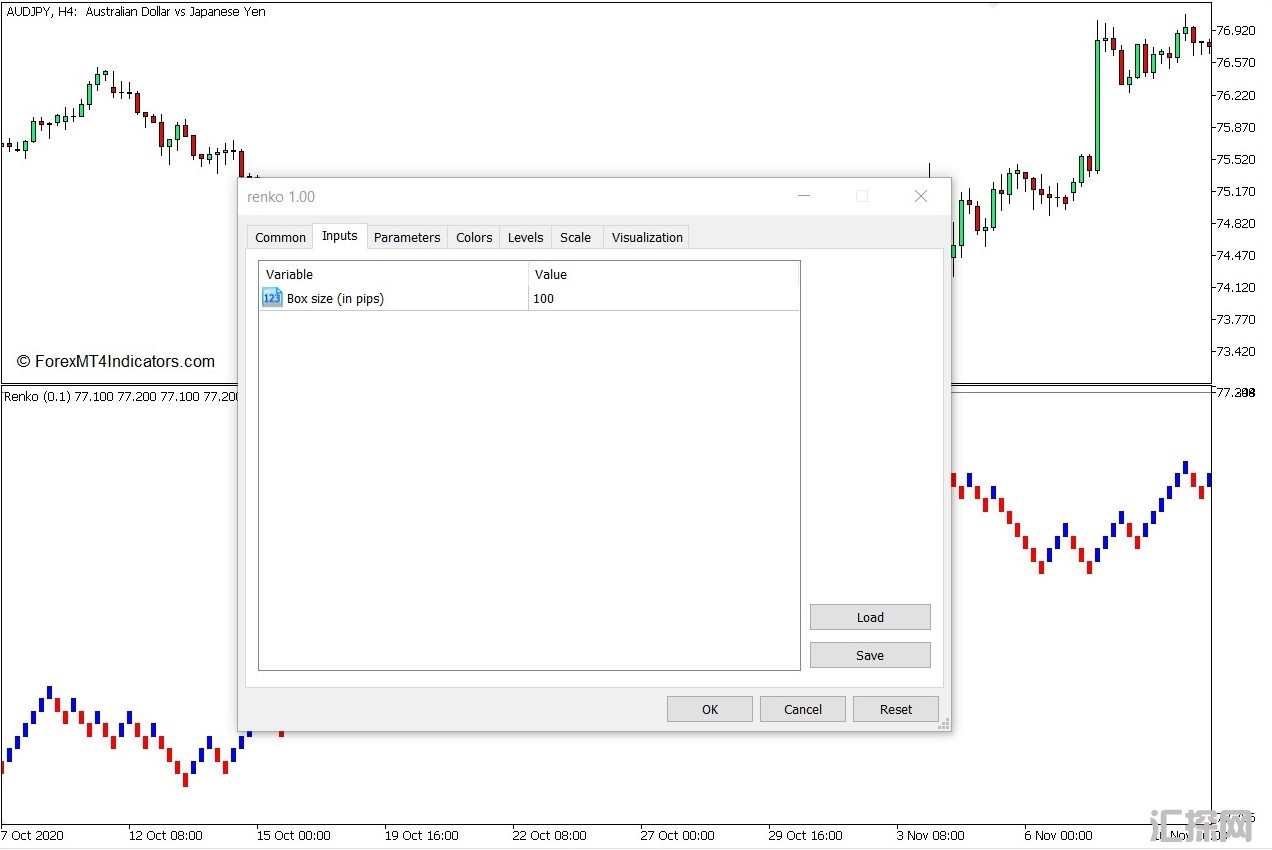Select the Inputs tab
Screen dimensions: 1272x850
340,236
